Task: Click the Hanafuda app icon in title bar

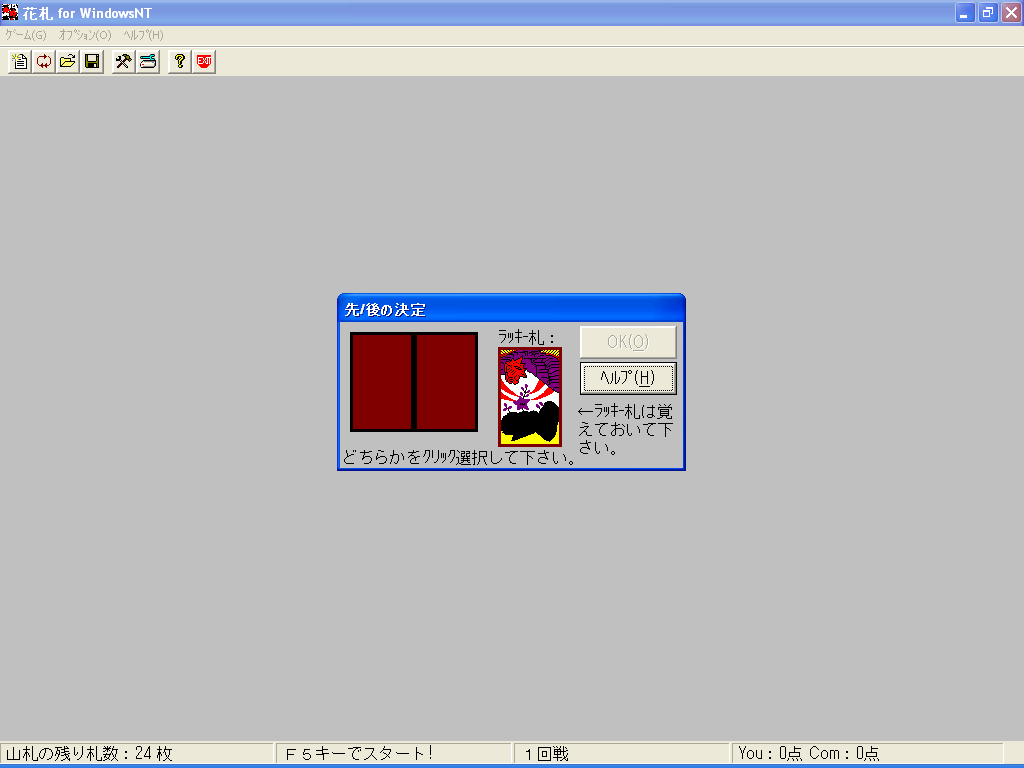Action: click(10, 12)
